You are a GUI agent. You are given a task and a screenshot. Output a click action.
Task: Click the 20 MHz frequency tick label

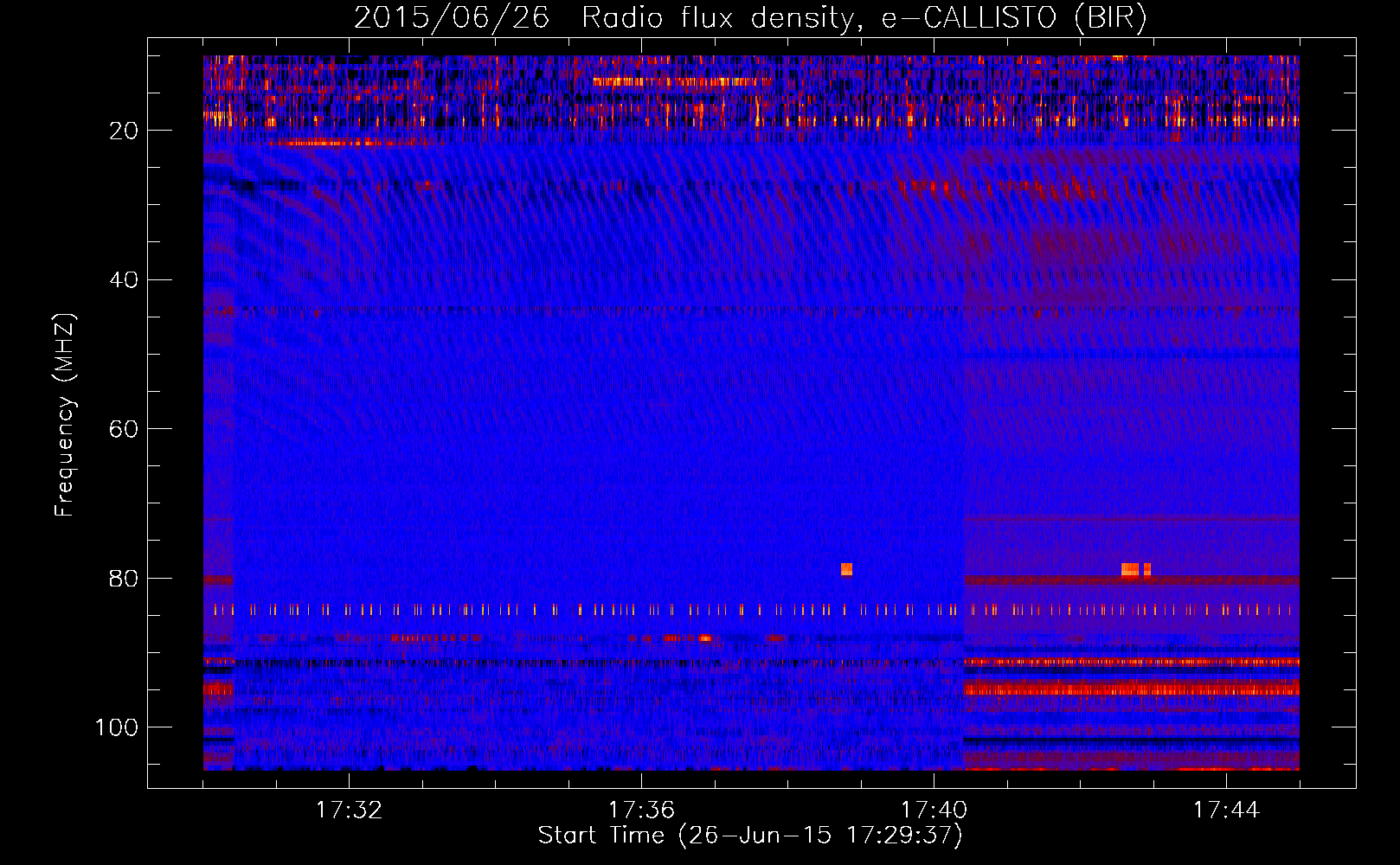click(x=125, y=131)
